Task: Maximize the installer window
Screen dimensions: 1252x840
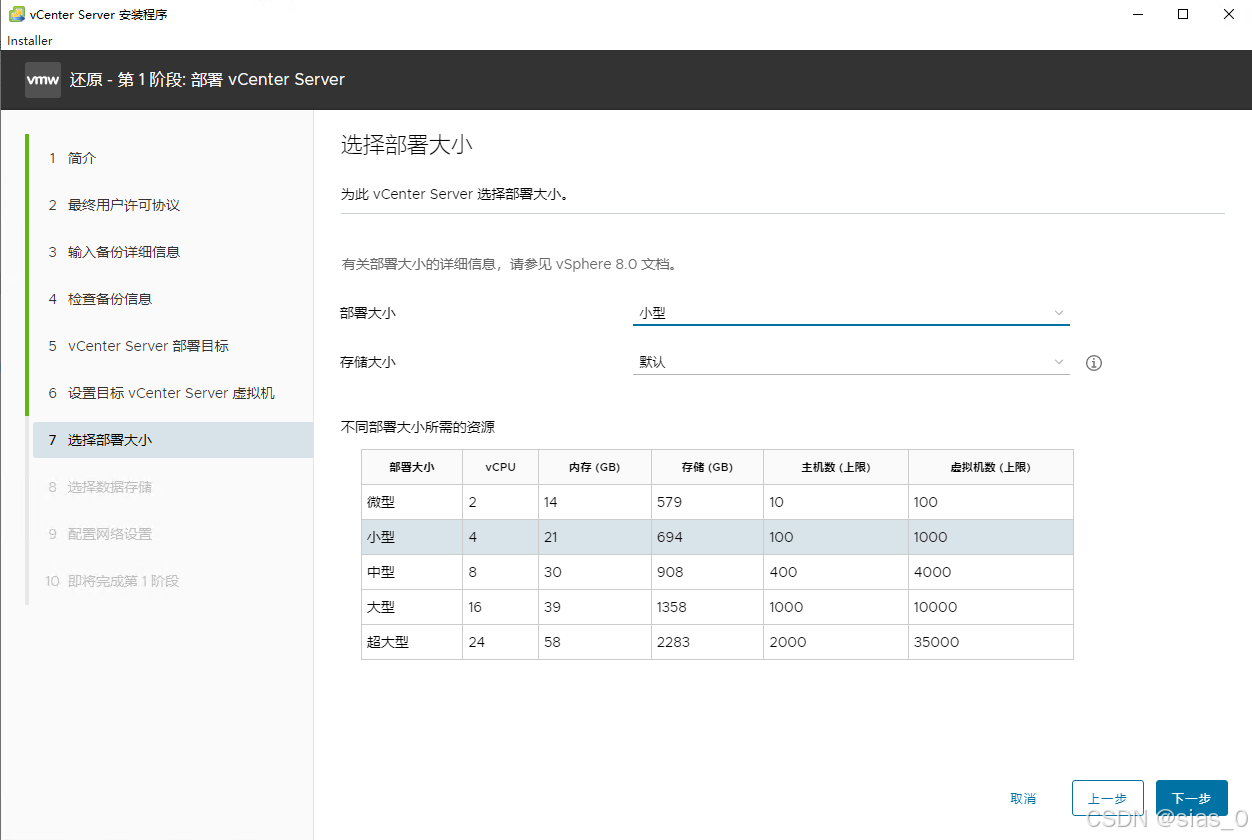Action: [1183, 14]
